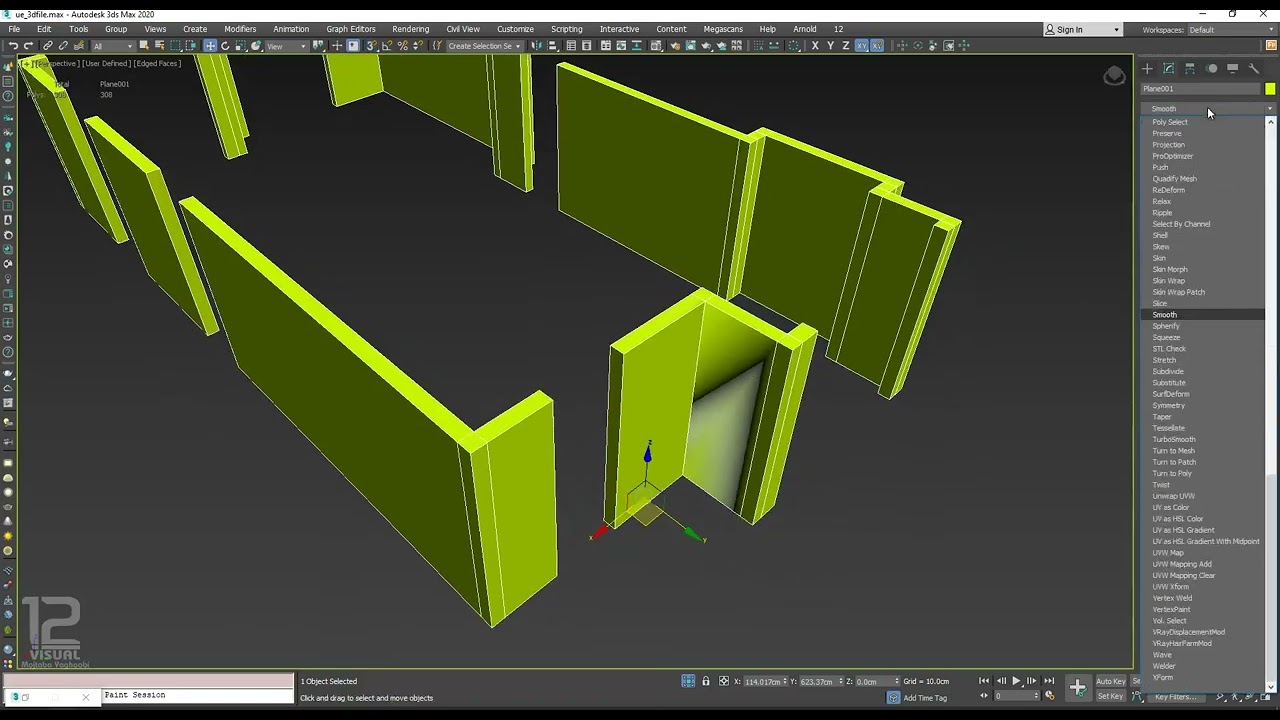Open the Display command panel tab
Image resolution: width=1280 pixels, height=720 pixels.
(1233, 69)
